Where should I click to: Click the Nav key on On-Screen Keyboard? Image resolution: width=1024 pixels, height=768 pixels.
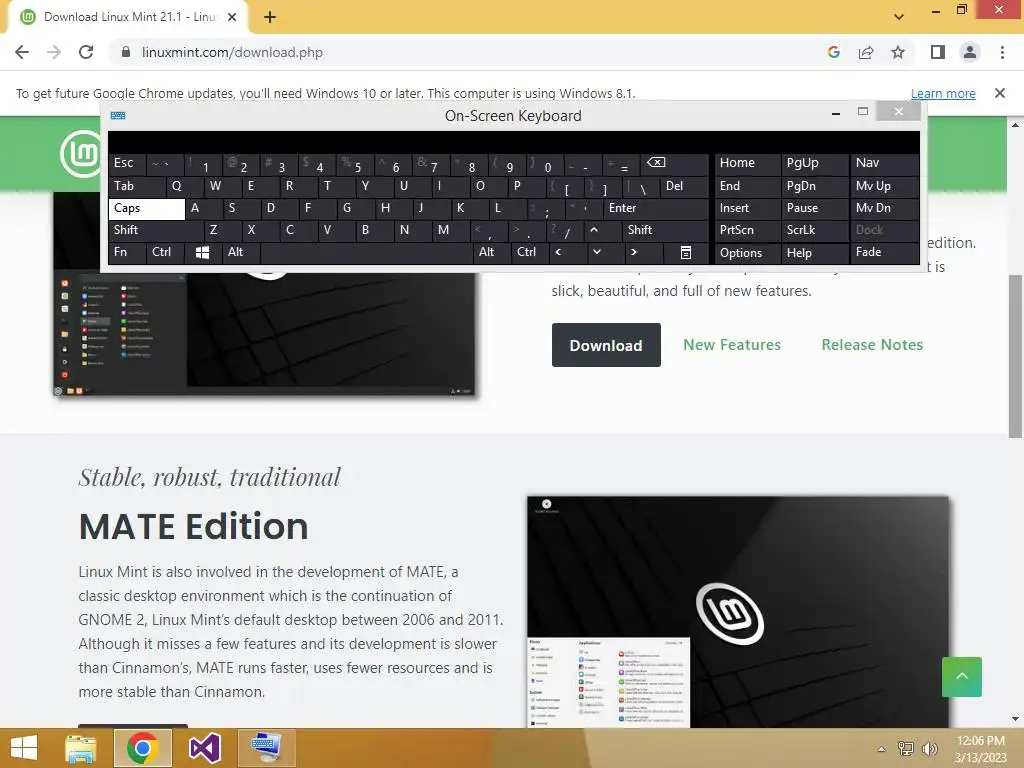click(x=884, y=163)
